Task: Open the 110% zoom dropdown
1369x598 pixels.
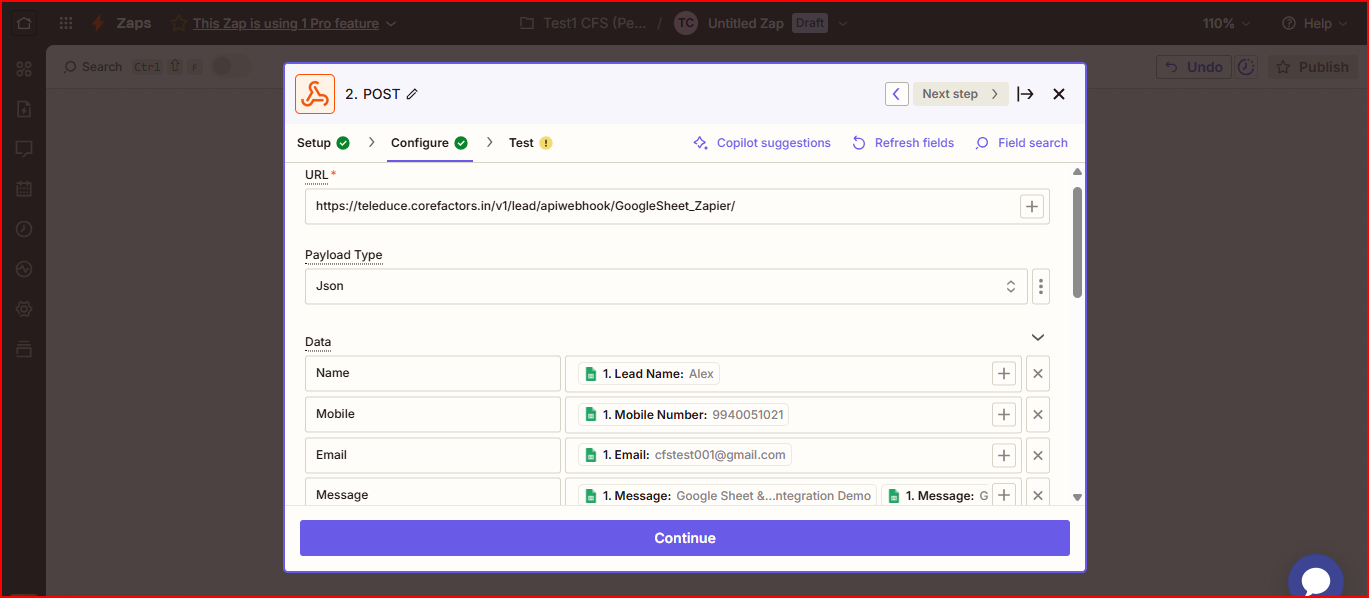Action: (1226, 23)
